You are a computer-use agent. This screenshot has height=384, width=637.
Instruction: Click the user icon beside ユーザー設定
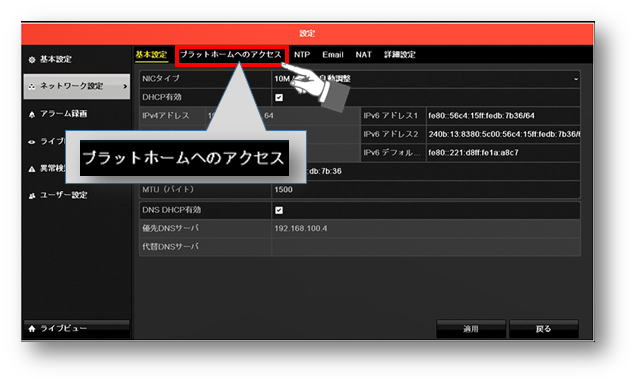pyautogui.click(x=32, y=196)
